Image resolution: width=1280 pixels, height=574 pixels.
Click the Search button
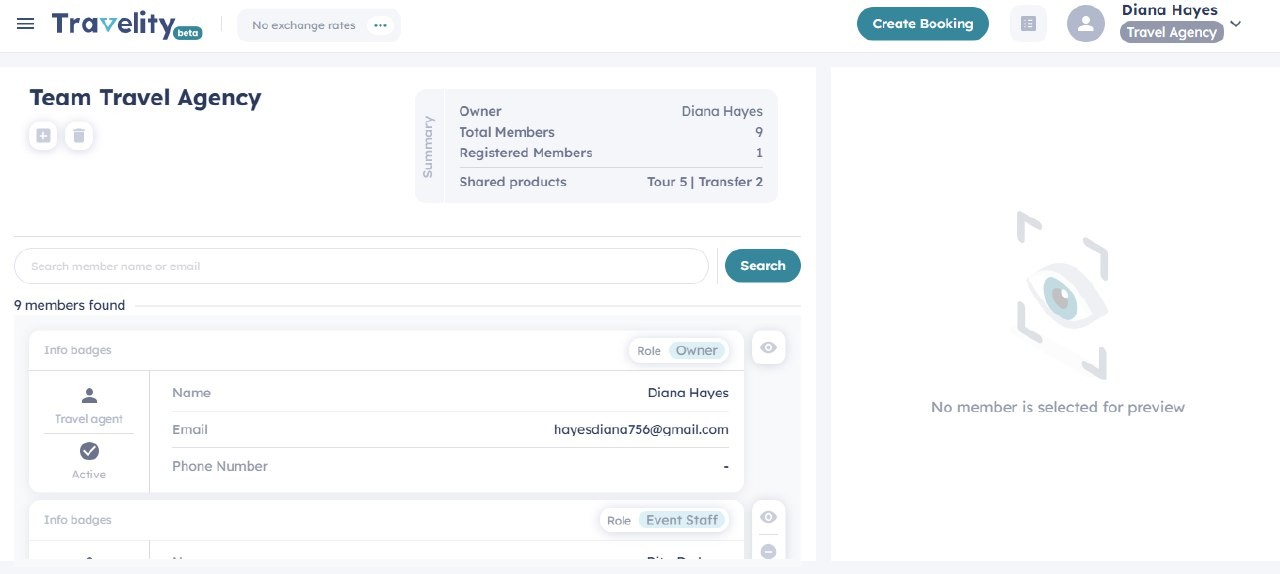pyautogui.click(x=763, y=266)
